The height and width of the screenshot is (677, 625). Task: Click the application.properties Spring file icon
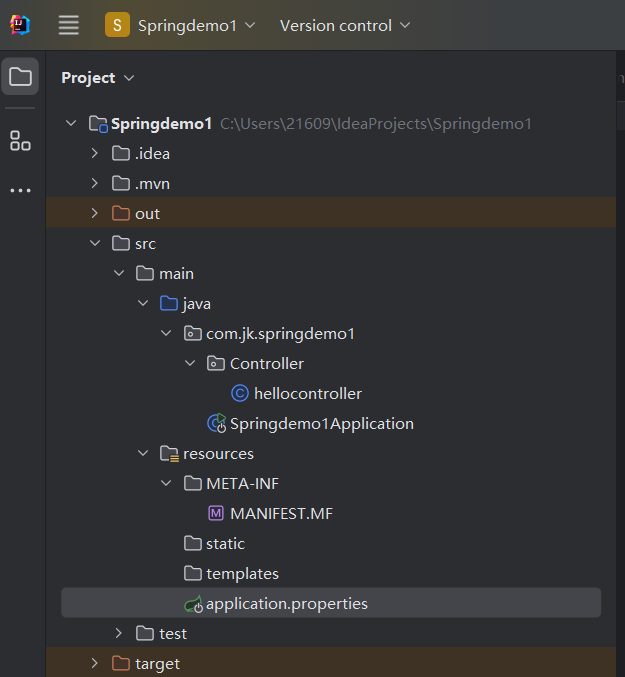(x=193, y=604)
